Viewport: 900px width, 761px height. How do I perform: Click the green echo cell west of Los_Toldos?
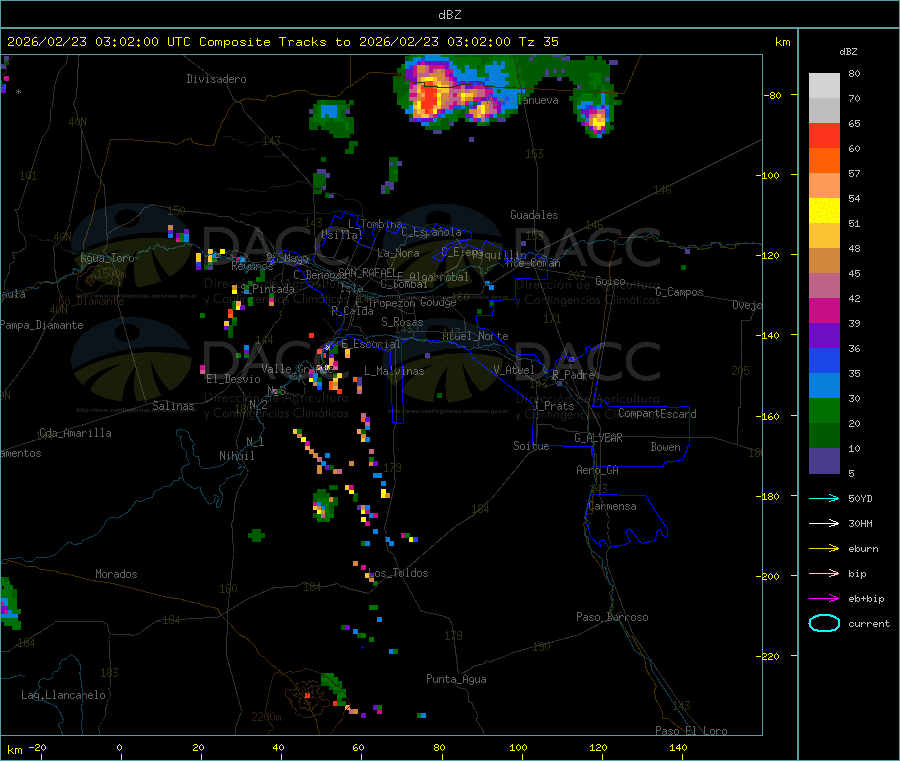click(x=256, y=535)
